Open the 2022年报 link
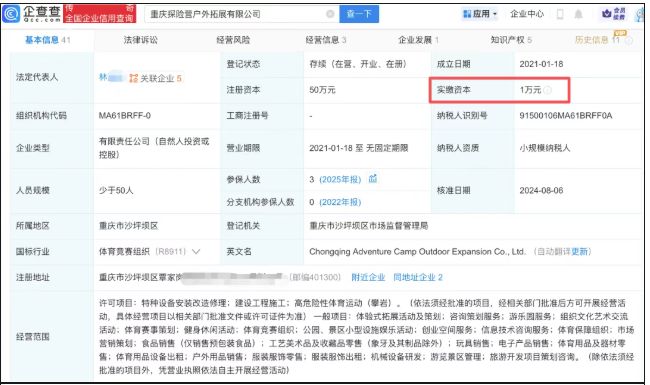650x385 pixels. pyautogui.click(x=340, y=202)
